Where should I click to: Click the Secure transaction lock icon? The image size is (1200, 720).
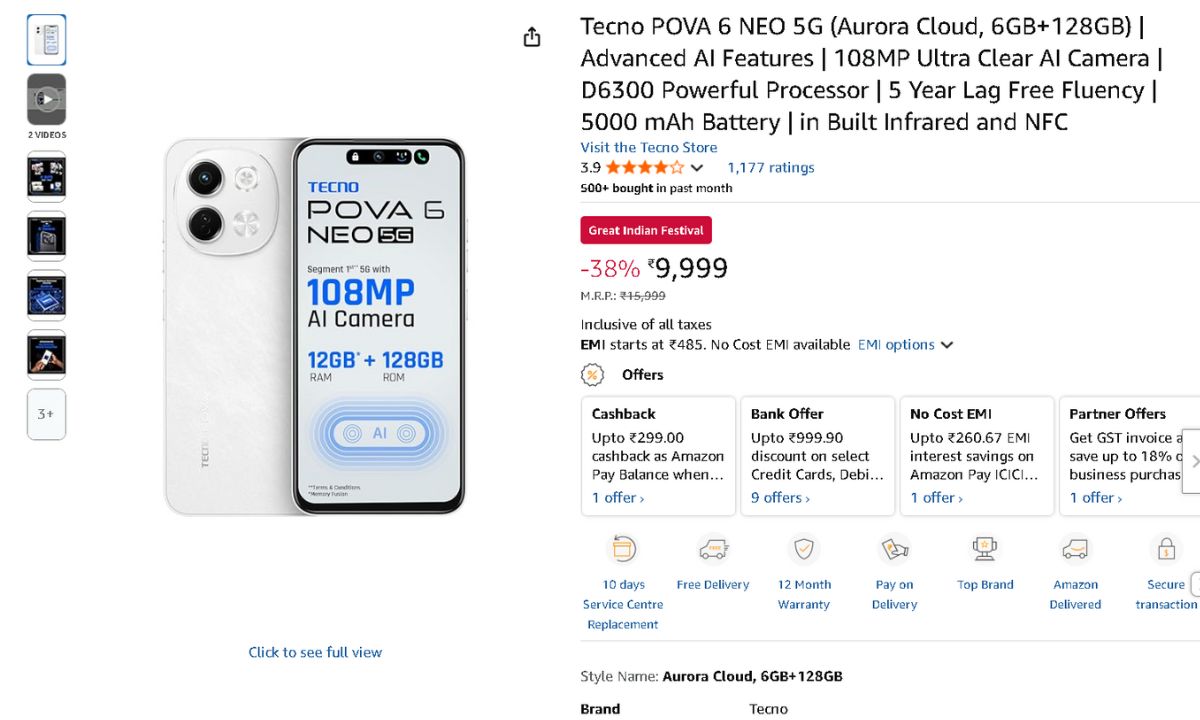click(x=1166, y=549)
